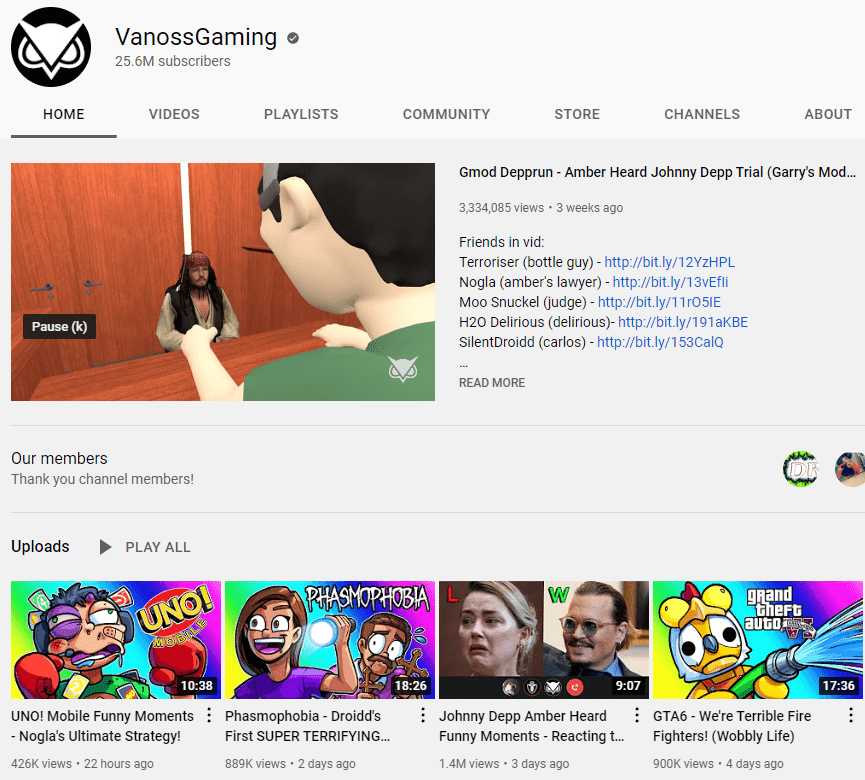Image resolution: width=865 pixels, height=780 pixels.
Task: Click the VanossGaming channel name text
Action: pyautogui.click(x=196, y=37)
